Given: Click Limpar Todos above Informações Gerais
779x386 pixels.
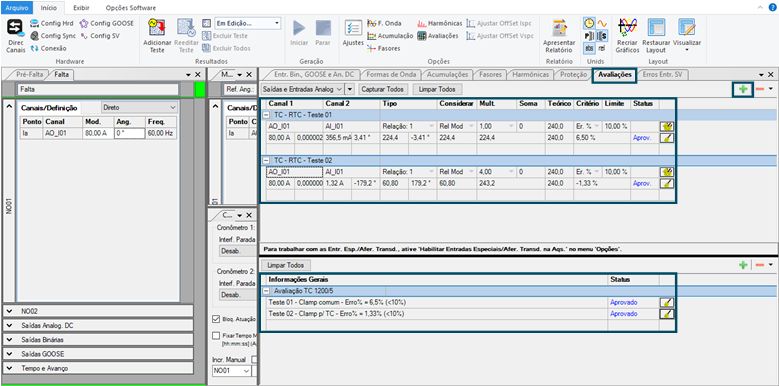Looking at the screenshot, I should [286, 265].
